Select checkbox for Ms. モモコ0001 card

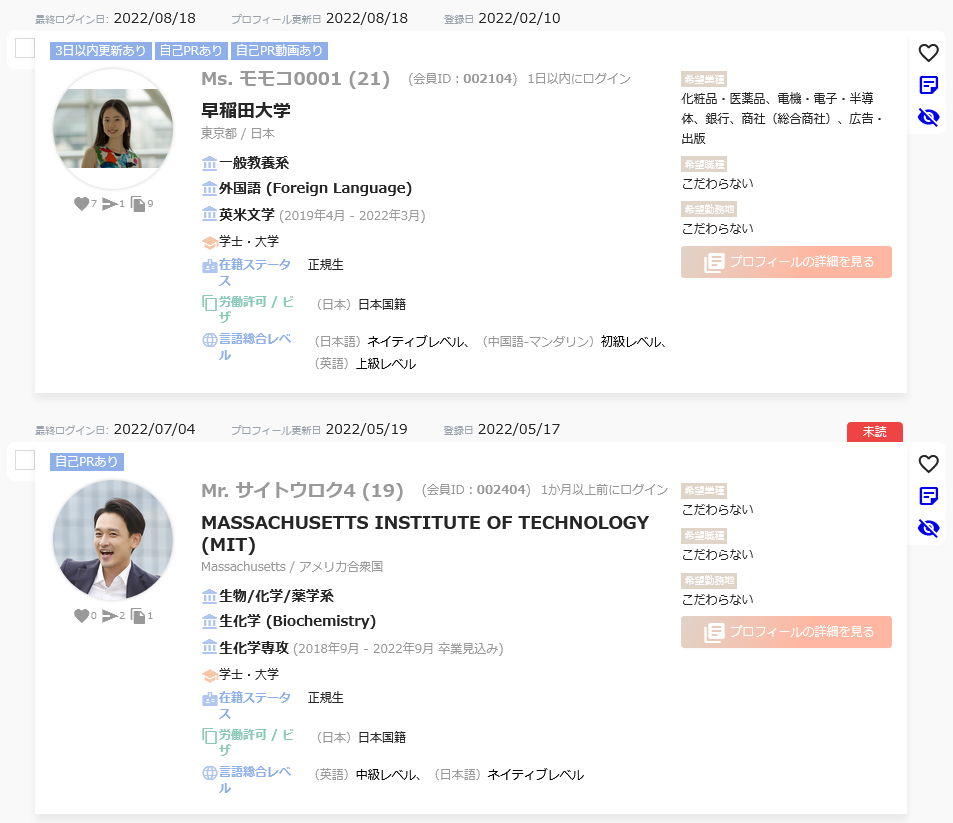pos(25,48)
